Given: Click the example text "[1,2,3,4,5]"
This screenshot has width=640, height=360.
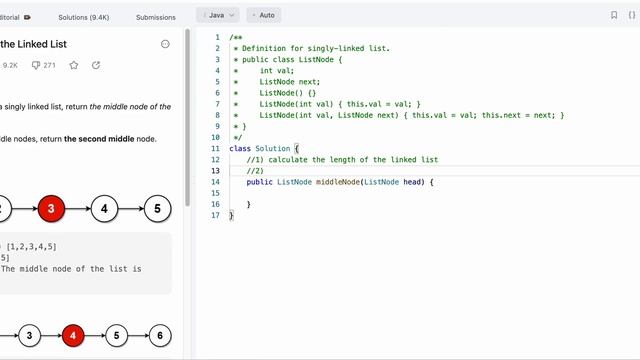Looking at the screenshot, I should [31, 247].
